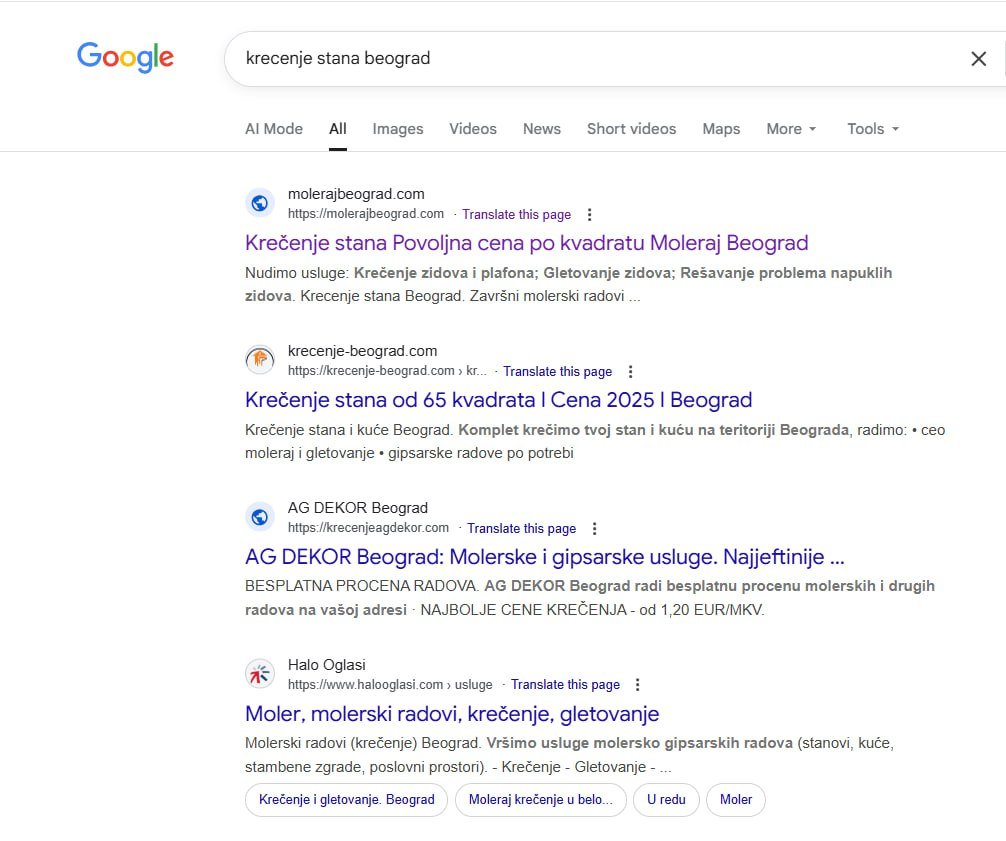Click Translate this page for AG DEKOR
This screenshot has width=1006, height=841.
521,529
